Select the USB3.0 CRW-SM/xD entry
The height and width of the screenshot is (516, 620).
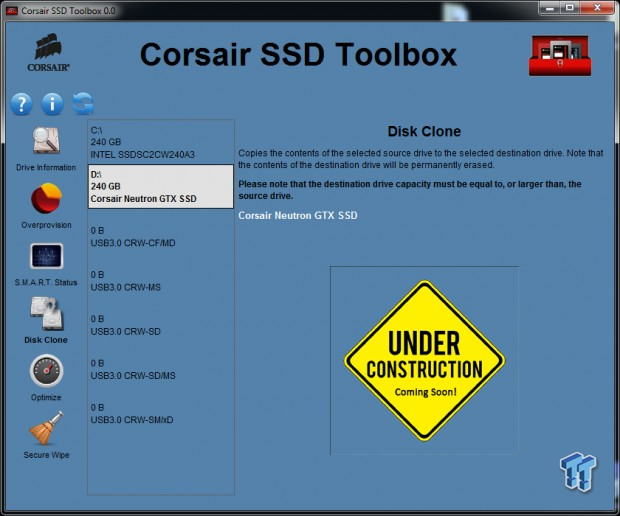161,408
